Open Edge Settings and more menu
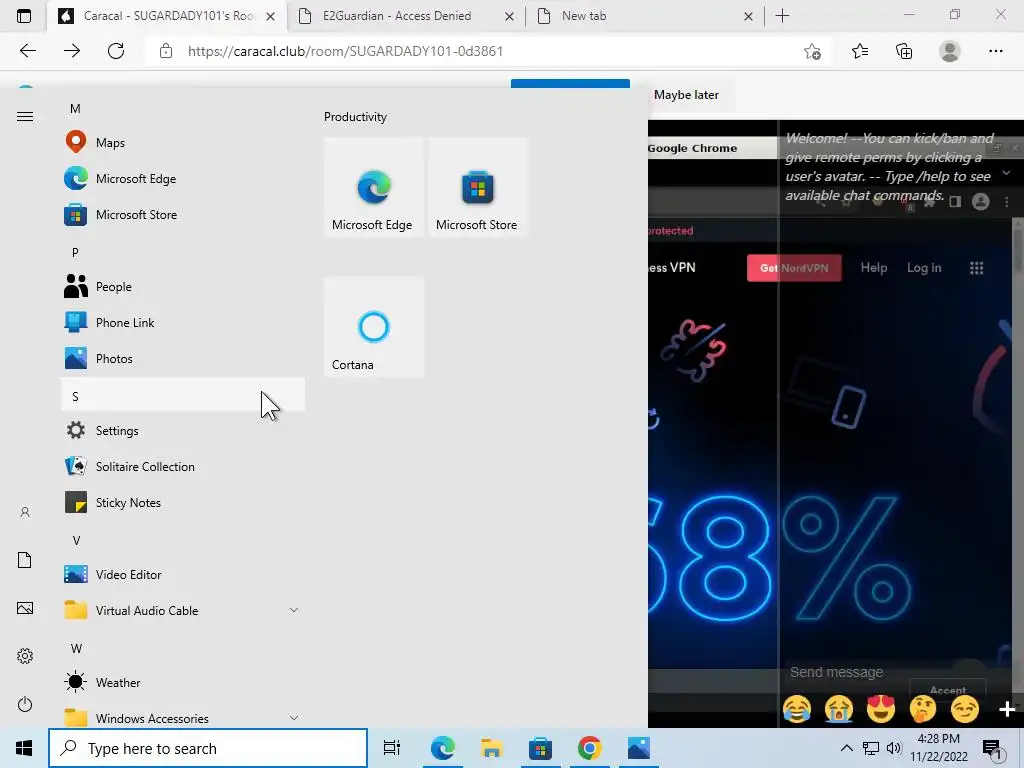This screenshot has width=1024, height=768. tap(995, 51)
